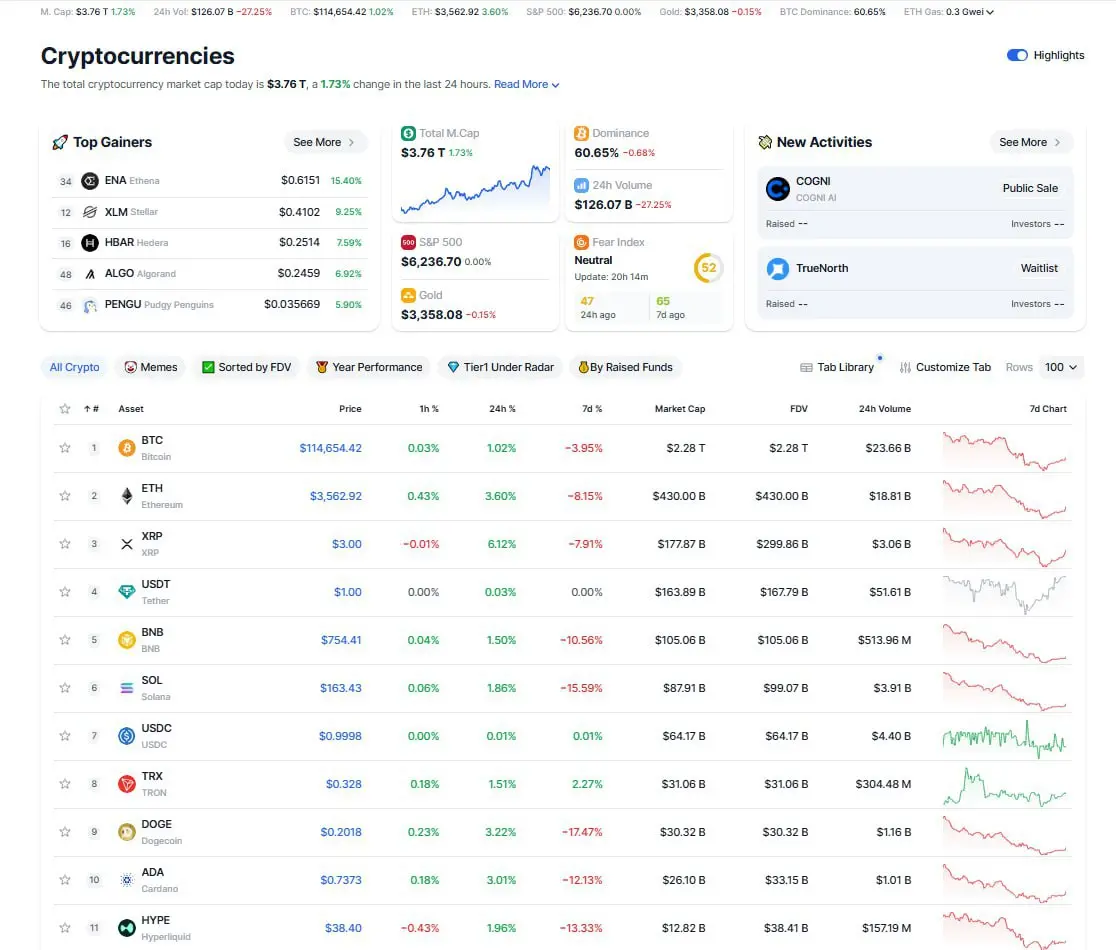Screen dimensions: 1116x950
Task: Click the Dominance Bitcoin icon
Action: (581, 133)
